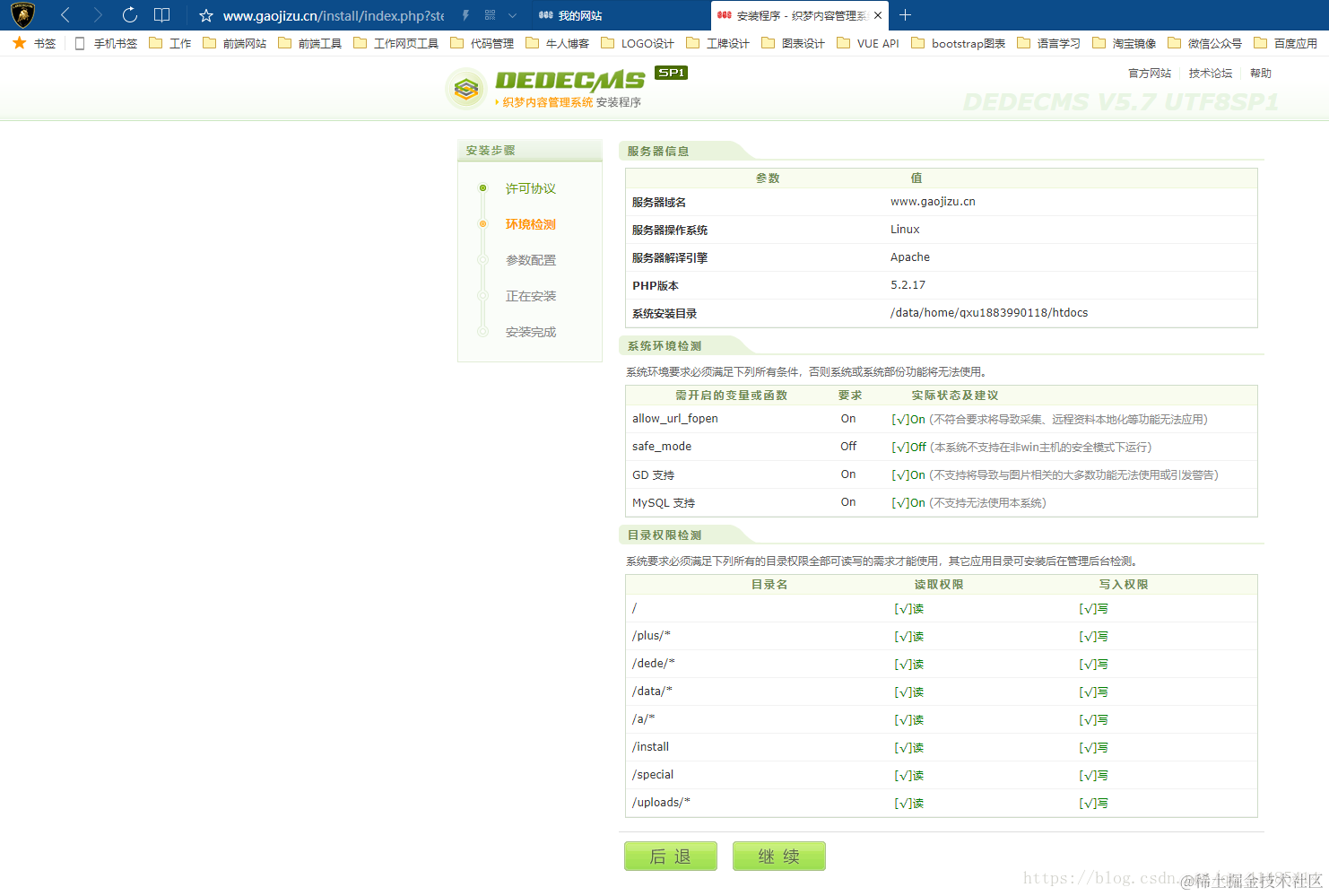Open reading mode book icon
Viewport: 1329px width, 896px height.
(x=162, y=15)
